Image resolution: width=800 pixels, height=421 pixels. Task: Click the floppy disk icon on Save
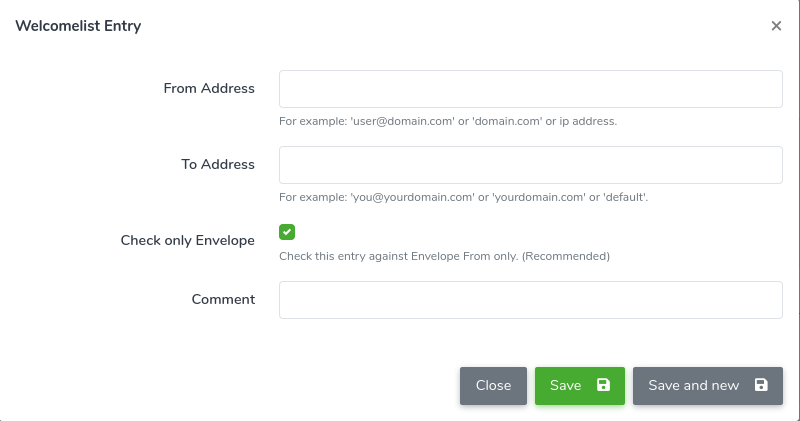coord(603,385)
